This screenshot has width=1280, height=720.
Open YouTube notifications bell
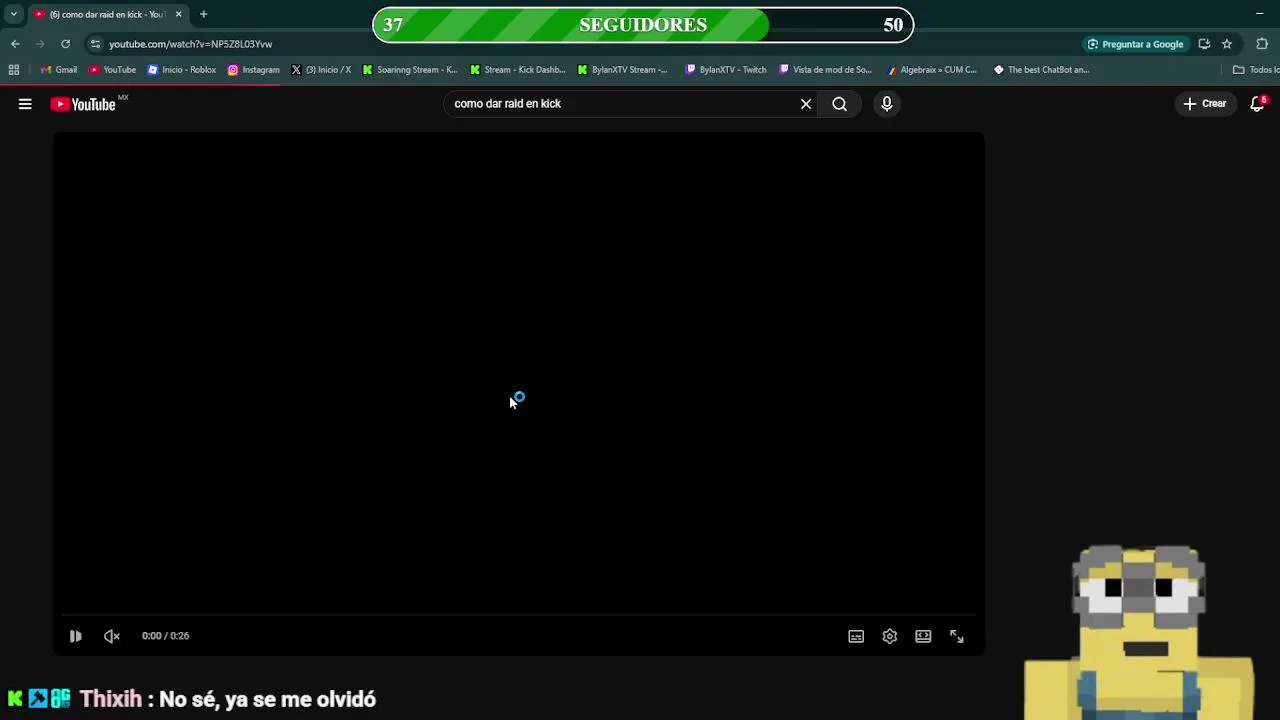[1258, 104]
